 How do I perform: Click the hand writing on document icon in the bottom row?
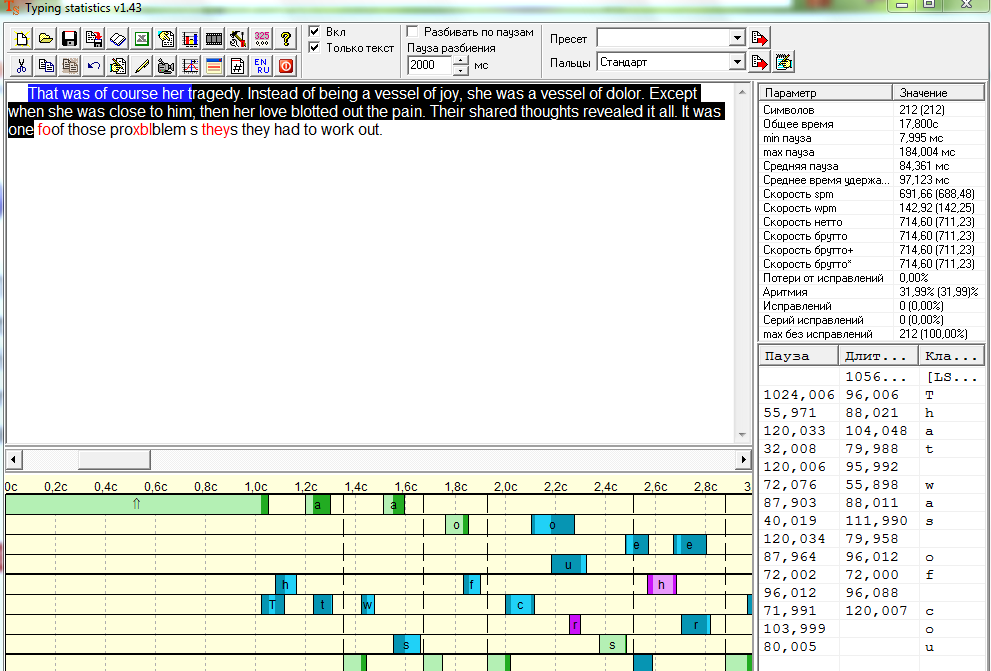point(118,65)
